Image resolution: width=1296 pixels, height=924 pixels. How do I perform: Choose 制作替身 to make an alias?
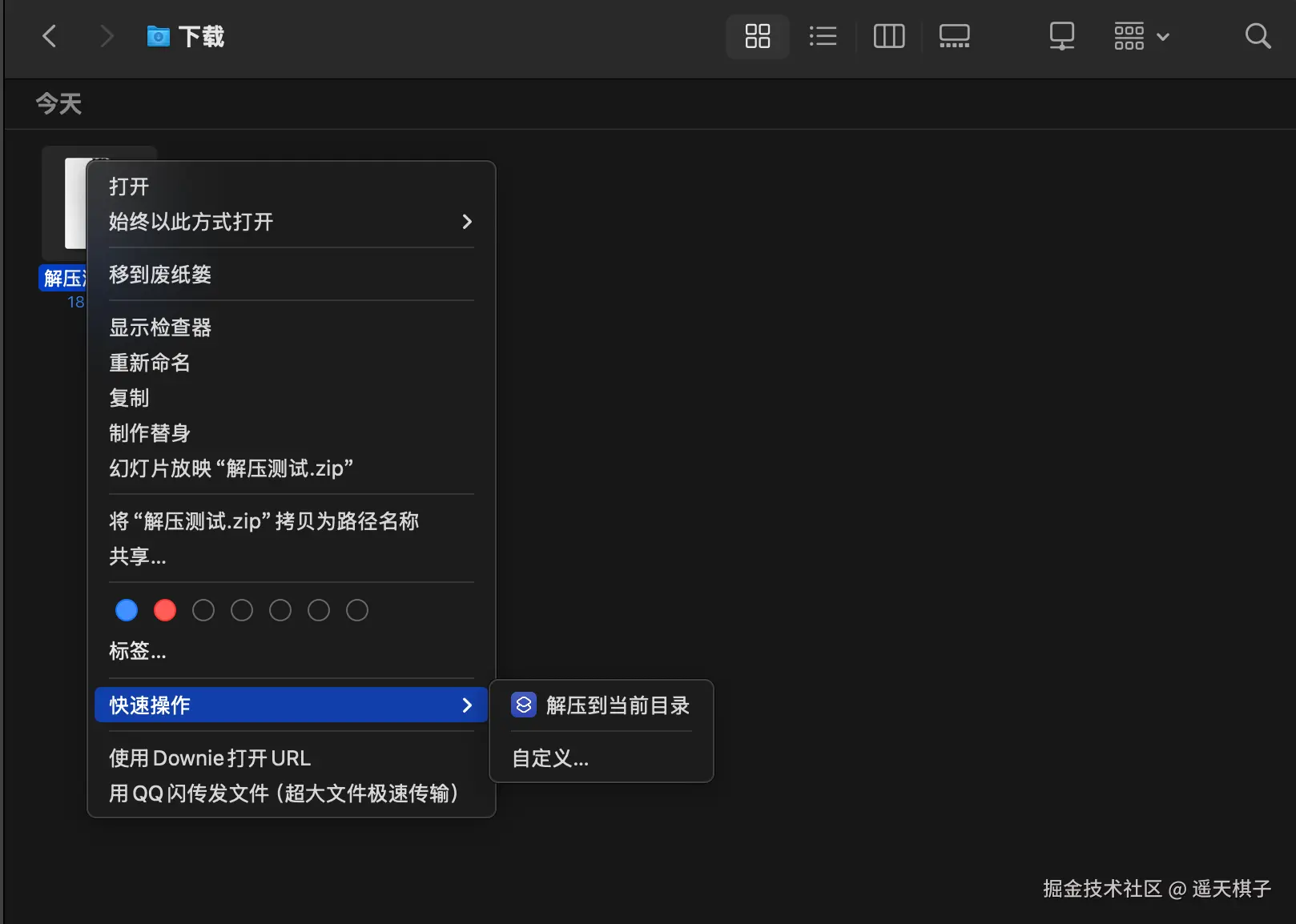click(291, 433)
